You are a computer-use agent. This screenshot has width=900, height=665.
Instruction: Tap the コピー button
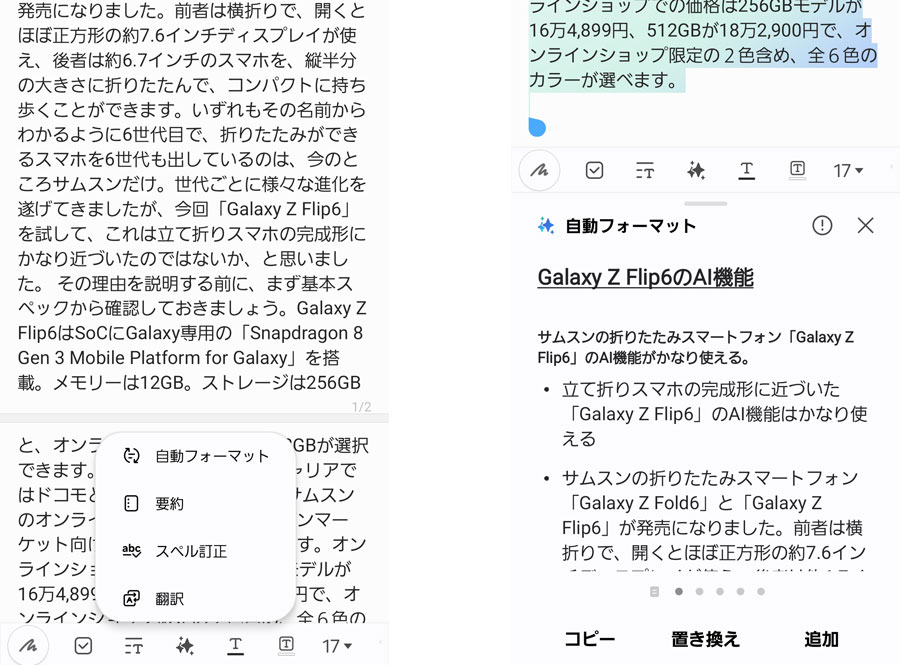pos(589,639)
